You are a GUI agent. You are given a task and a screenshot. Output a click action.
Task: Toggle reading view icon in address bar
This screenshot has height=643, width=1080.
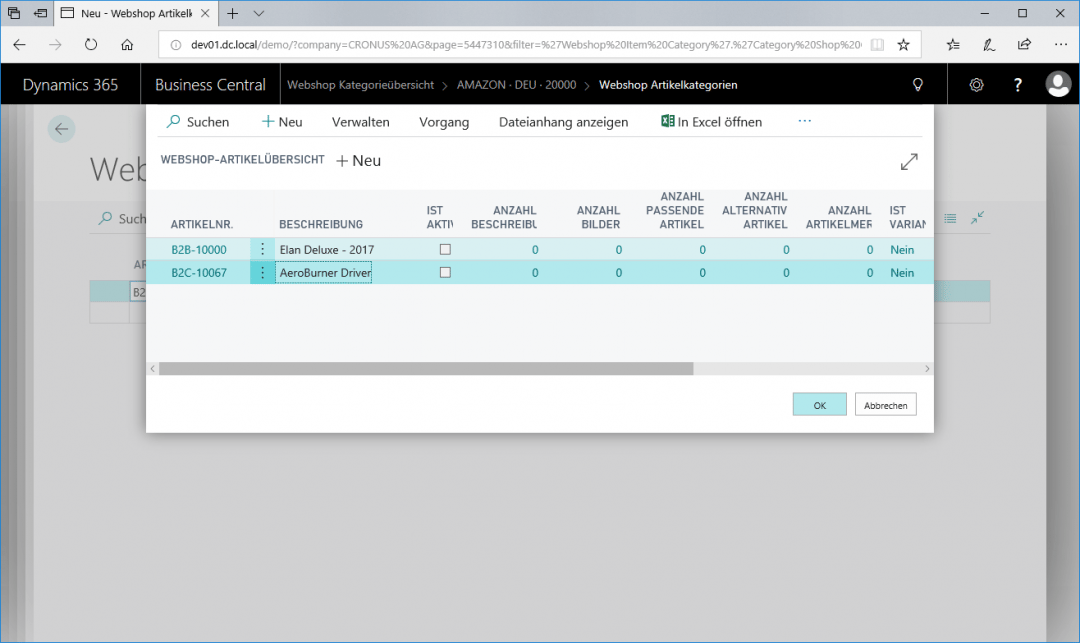[x=877, y=45]
